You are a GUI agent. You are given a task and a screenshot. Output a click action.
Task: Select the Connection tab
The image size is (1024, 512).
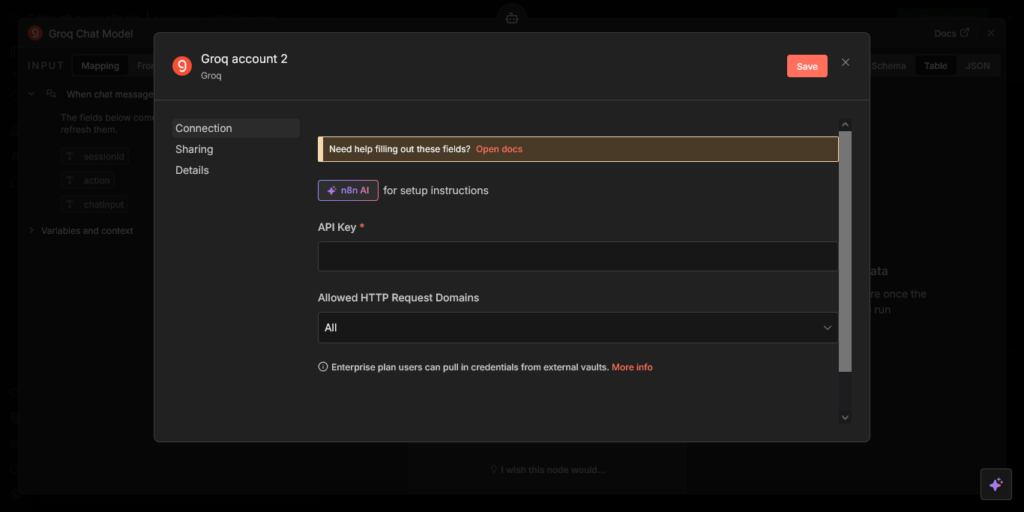coord(204,128)
